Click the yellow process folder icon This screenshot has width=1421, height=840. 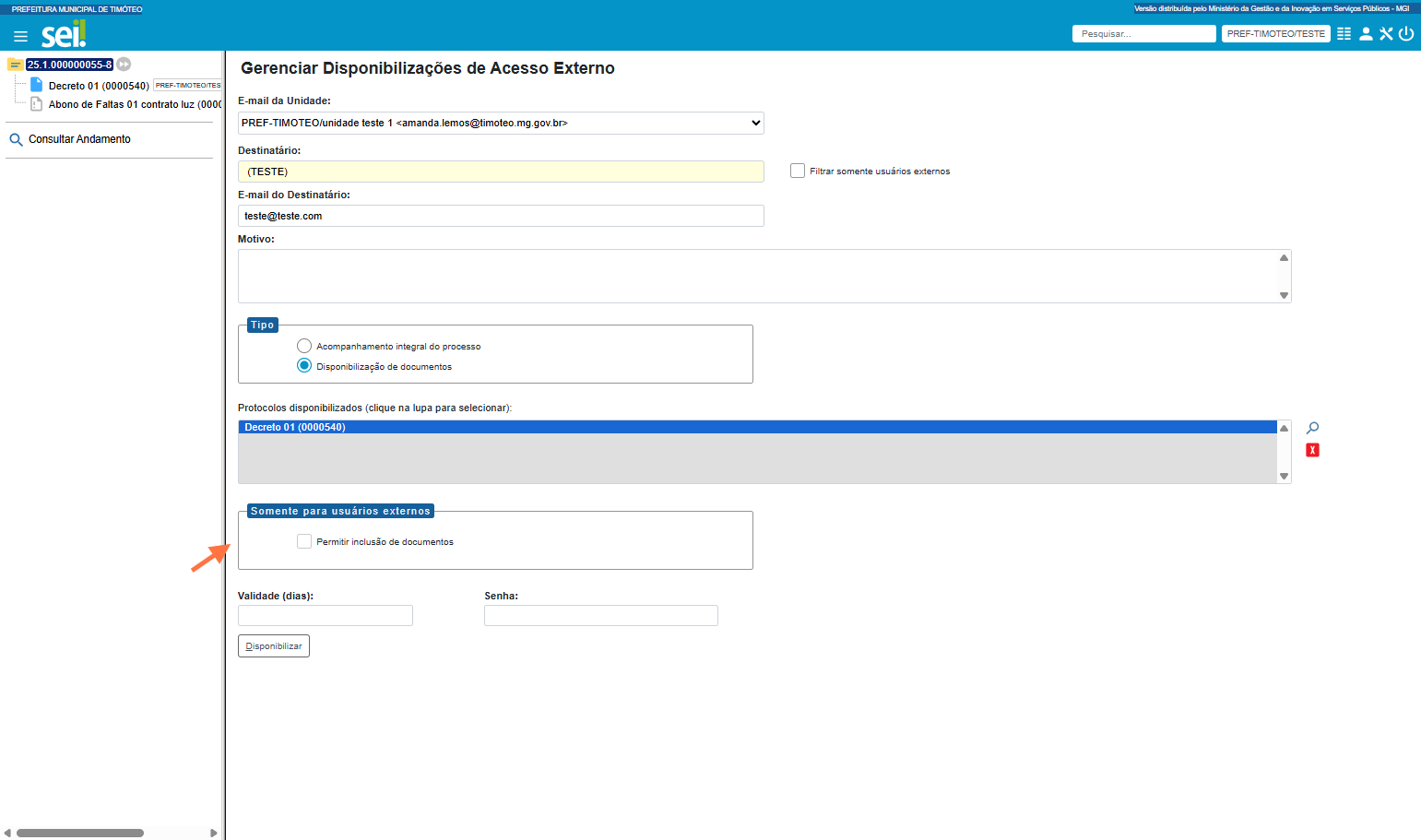click(15, 65)
